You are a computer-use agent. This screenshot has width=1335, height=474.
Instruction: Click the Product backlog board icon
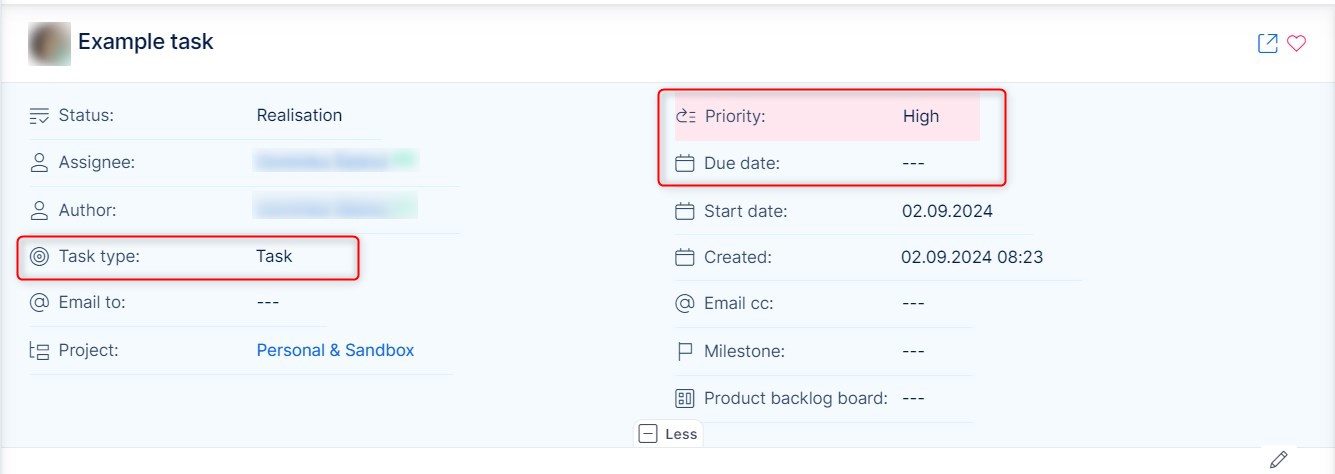click(x=685, y=398)
